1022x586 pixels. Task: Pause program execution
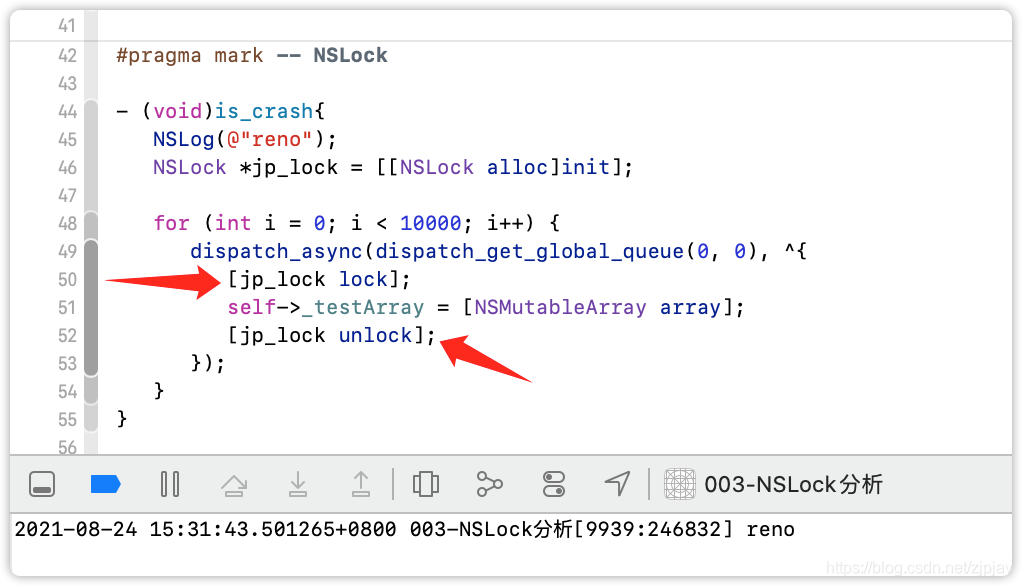169,484
